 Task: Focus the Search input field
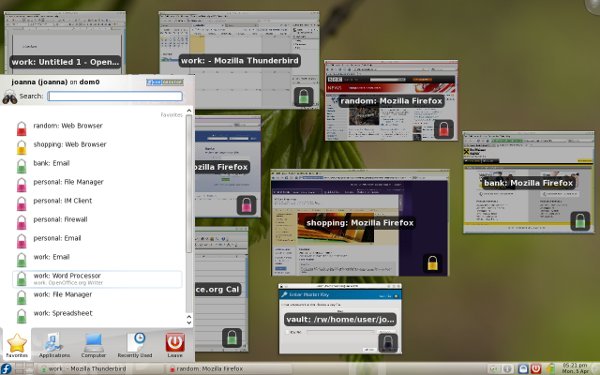tap(115, 96)
